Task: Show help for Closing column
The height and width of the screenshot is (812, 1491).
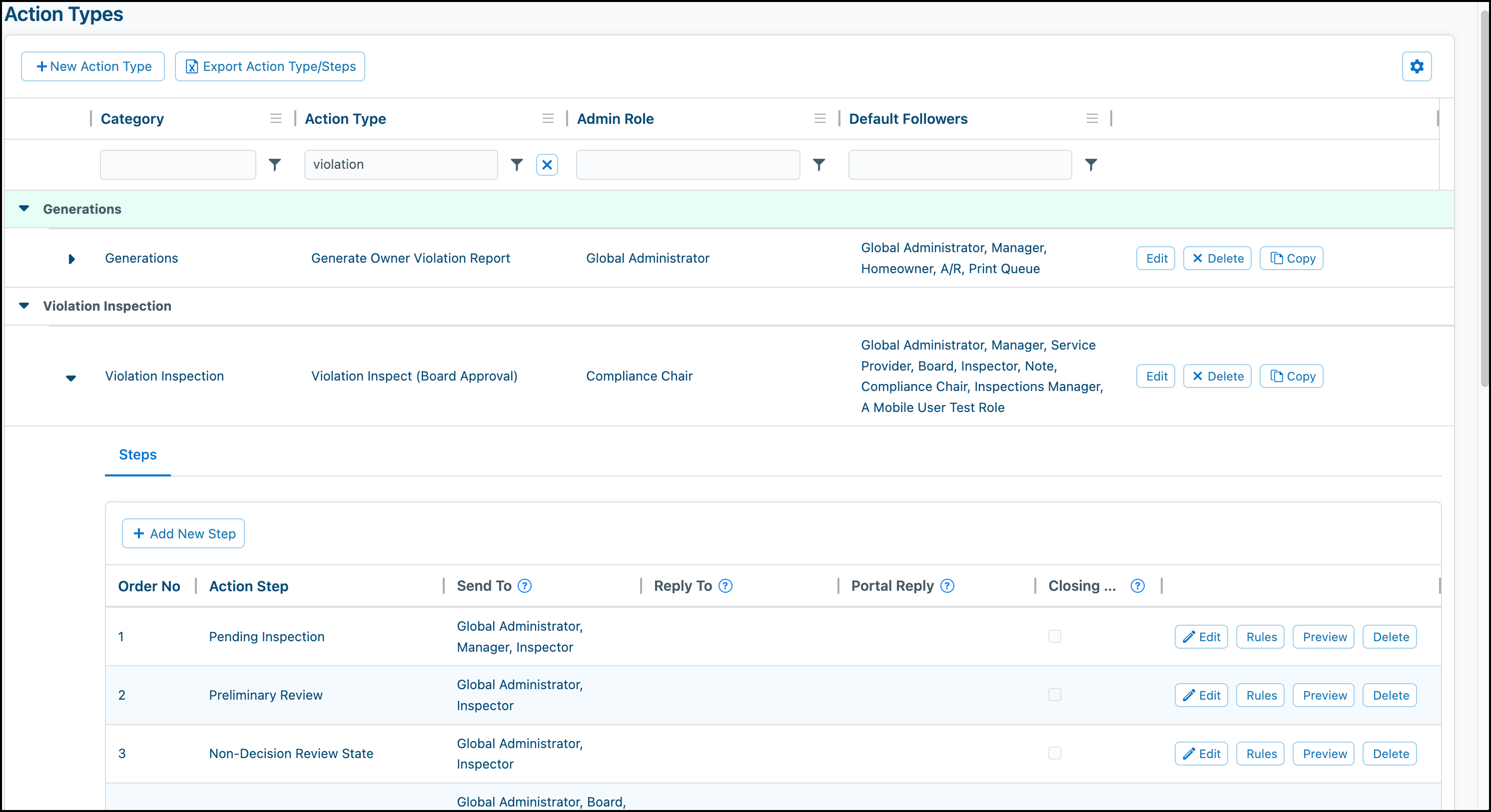Action: click(x=1137, y=586)
